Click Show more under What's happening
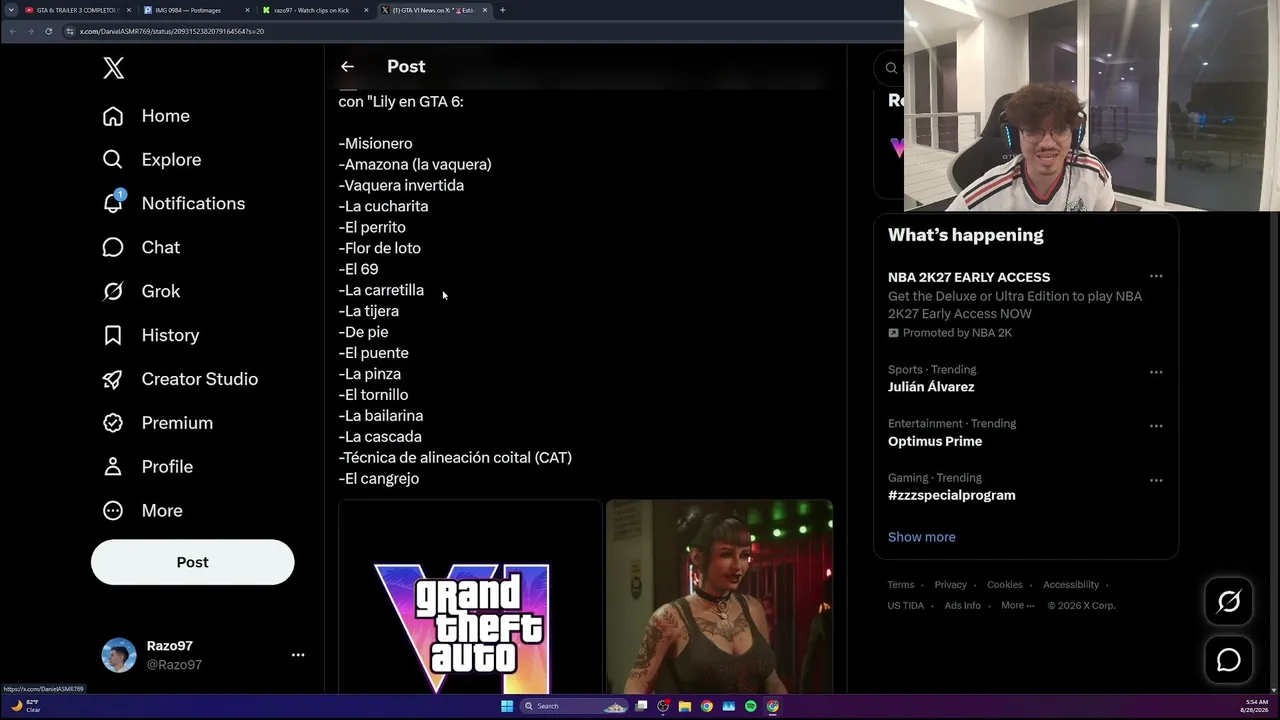Image resolution: width=1280 pixels, height=720 pixels. pos(922,537)
